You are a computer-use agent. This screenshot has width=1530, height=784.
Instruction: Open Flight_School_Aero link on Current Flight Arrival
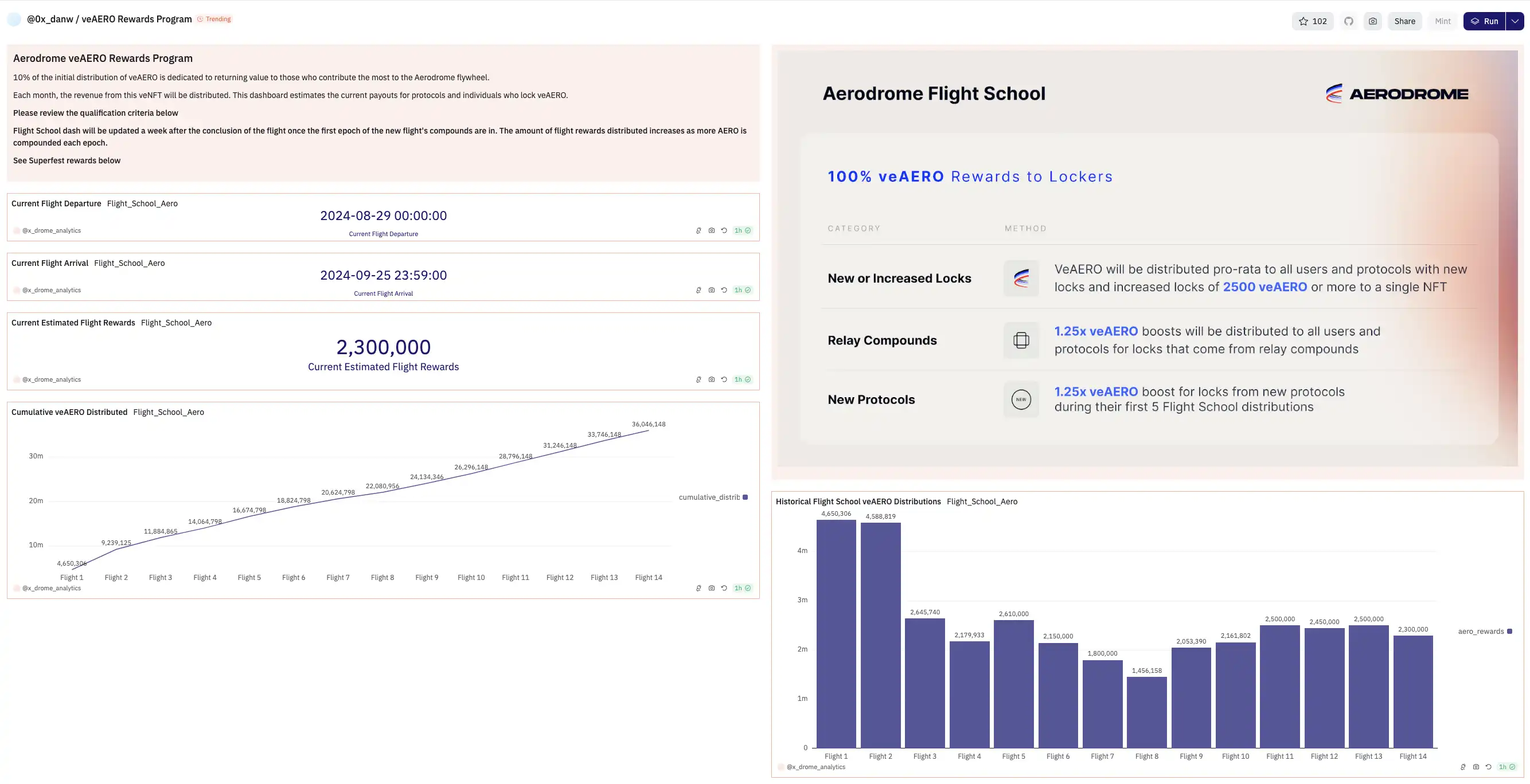pyautogui.click(x=129, y=264)
